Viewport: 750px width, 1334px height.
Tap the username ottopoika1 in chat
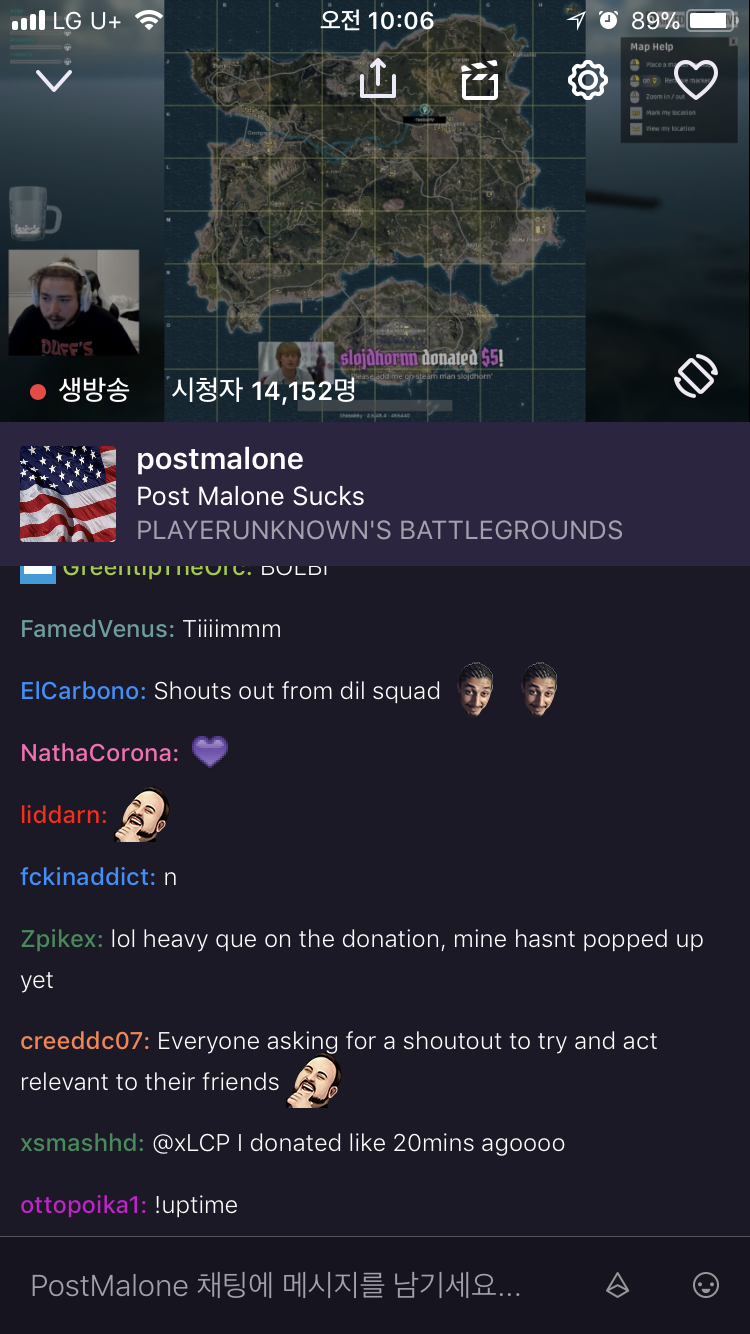click(84, 1205)
